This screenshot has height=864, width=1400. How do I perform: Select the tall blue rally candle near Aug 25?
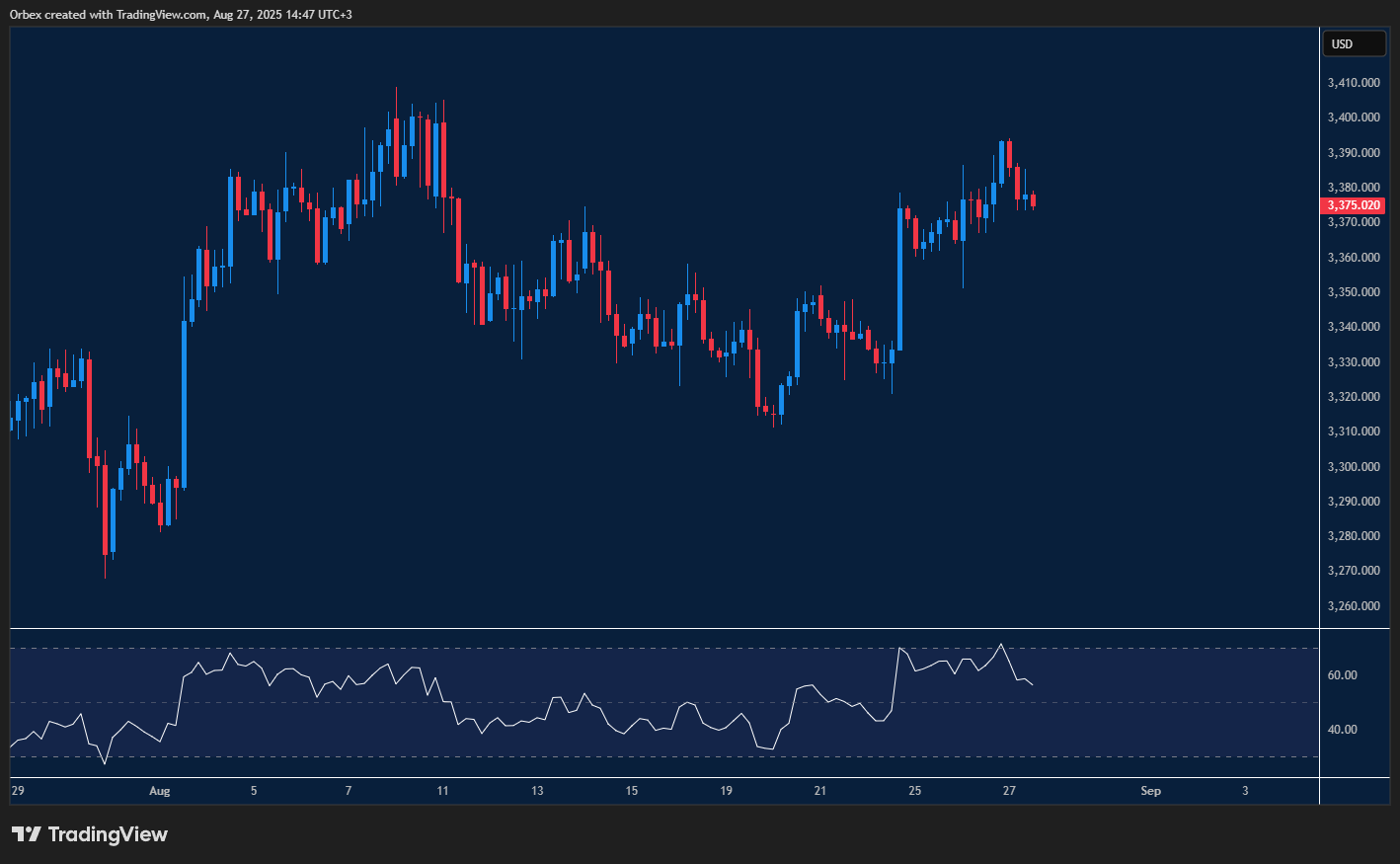pos(898,276)
